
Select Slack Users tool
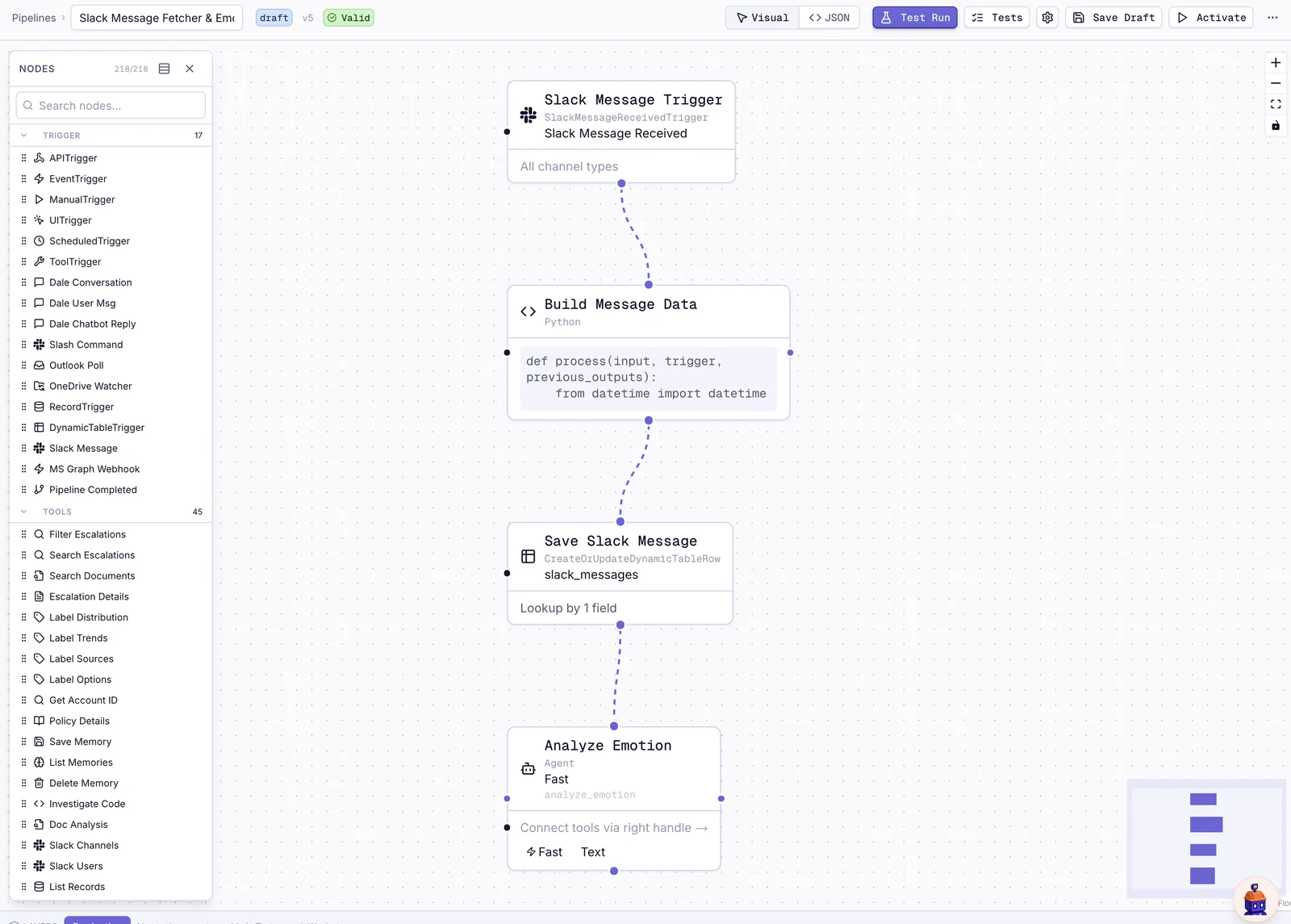click(x=111, y=867)
